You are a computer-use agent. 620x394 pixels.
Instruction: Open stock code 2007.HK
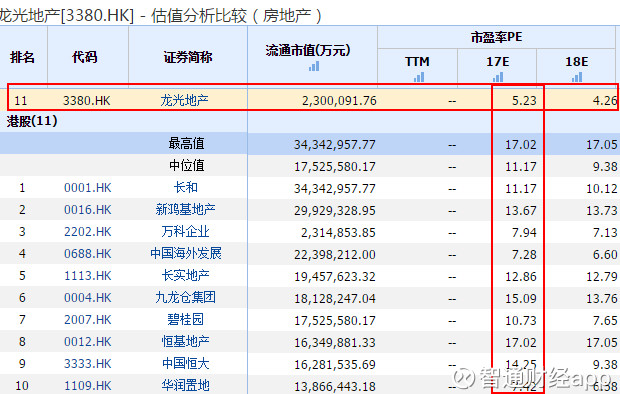[88, 320]
